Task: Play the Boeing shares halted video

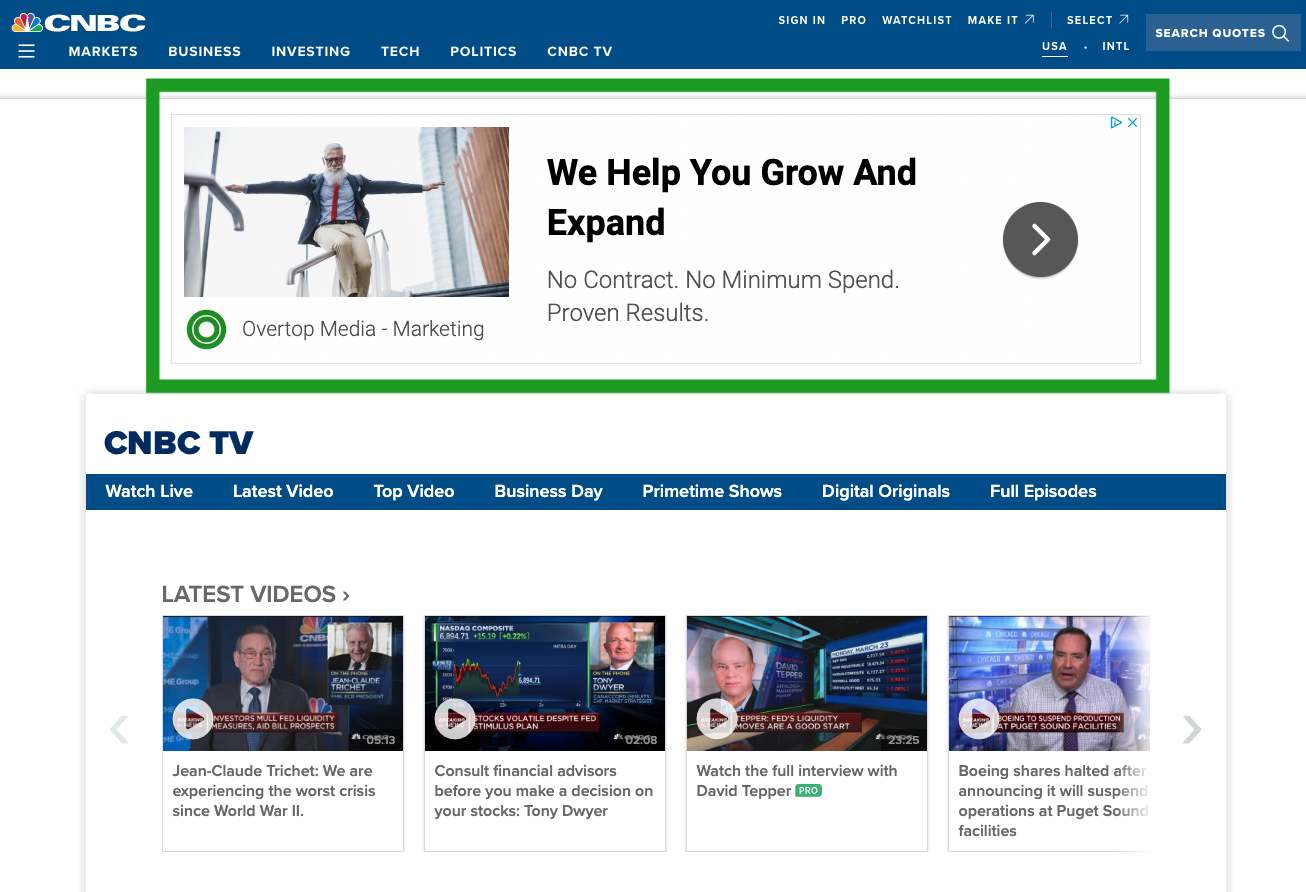Action: click(979, 718)
